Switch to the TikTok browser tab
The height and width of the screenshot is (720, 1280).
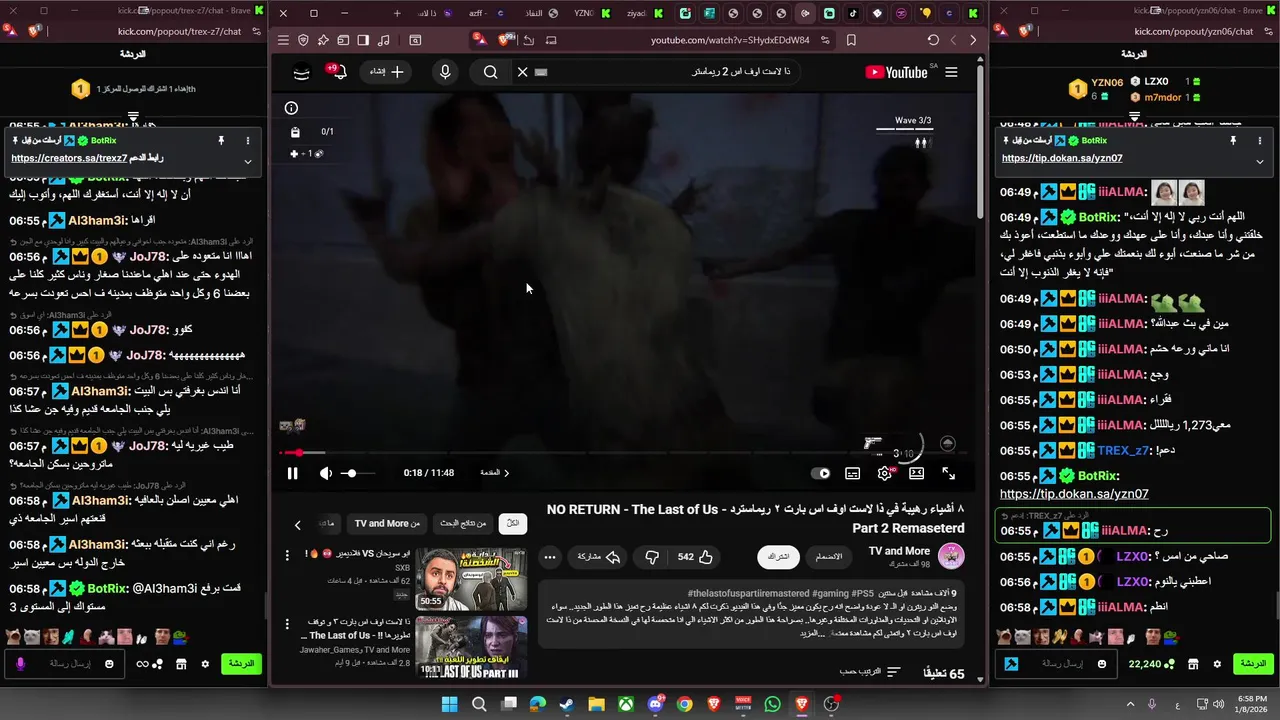tap(853, 13)
